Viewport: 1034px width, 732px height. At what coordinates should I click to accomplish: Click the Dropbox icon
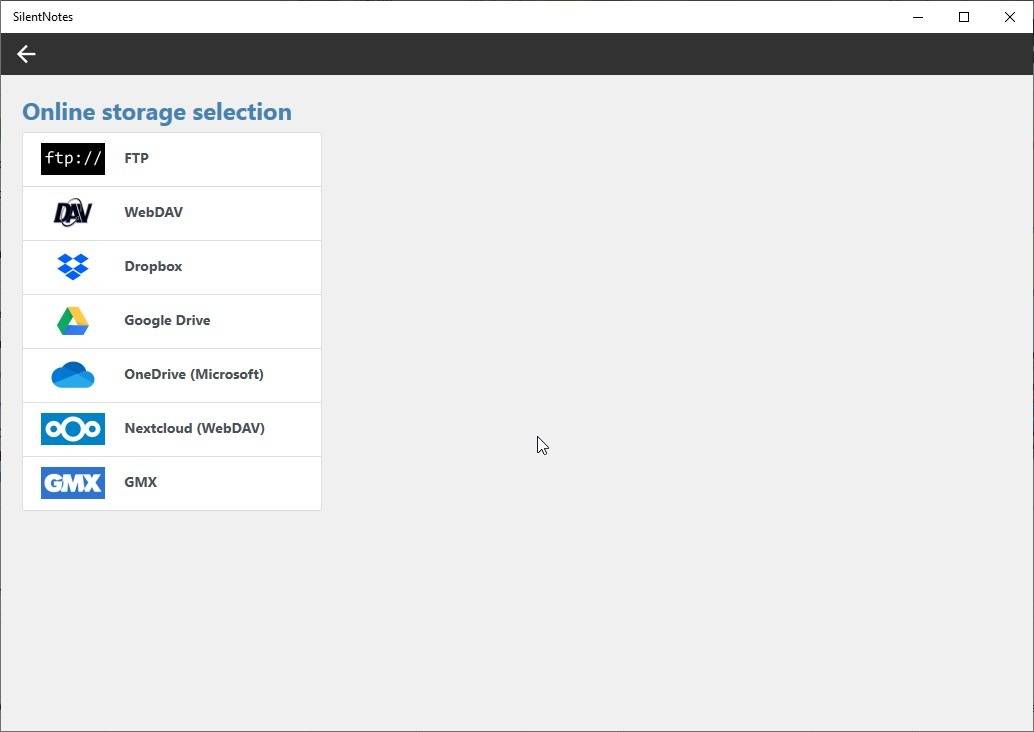tap(72, 266)
